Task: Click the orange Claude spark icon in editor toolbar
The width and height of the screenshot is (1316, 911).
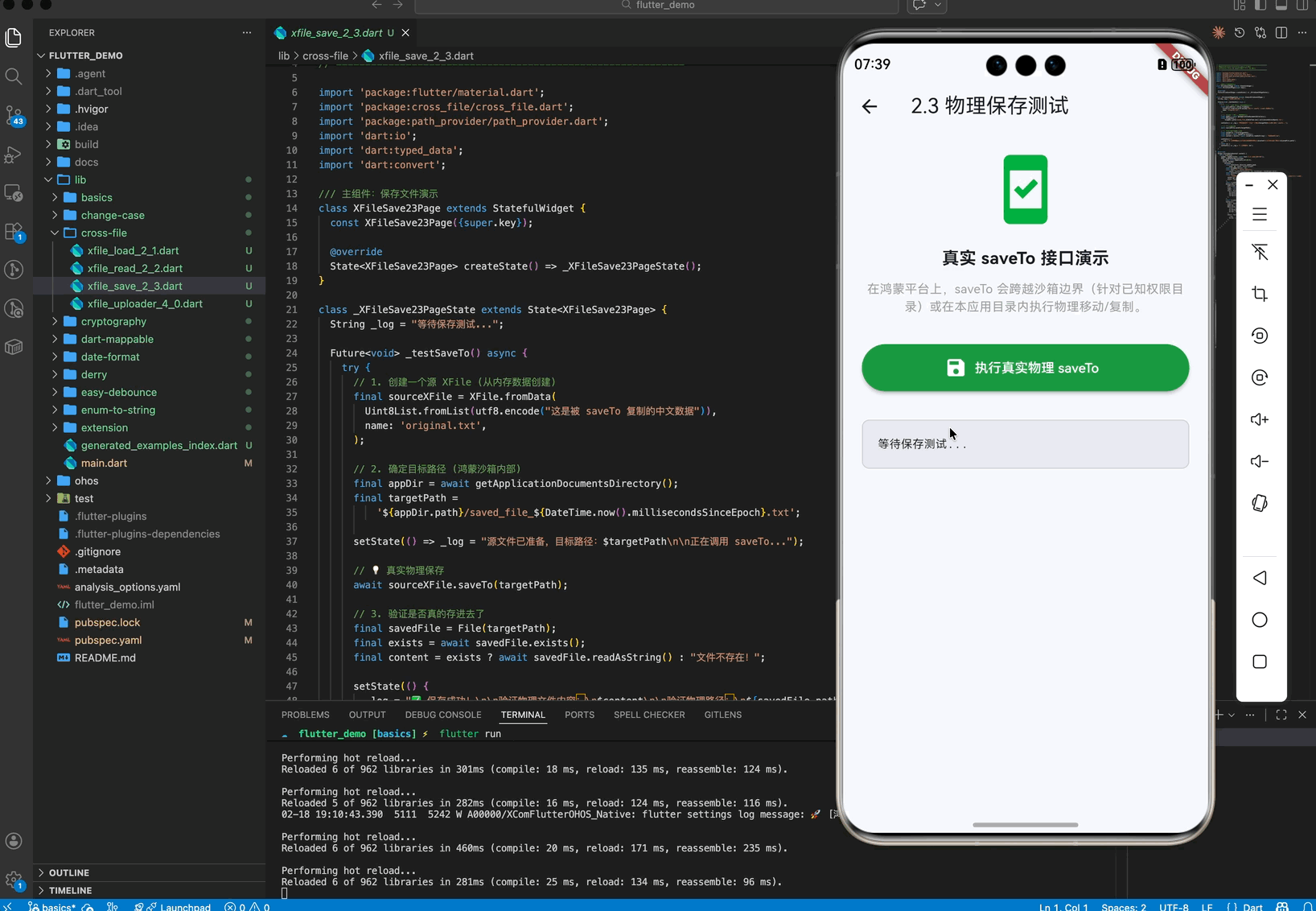Action: click(x=1219, y=33)
